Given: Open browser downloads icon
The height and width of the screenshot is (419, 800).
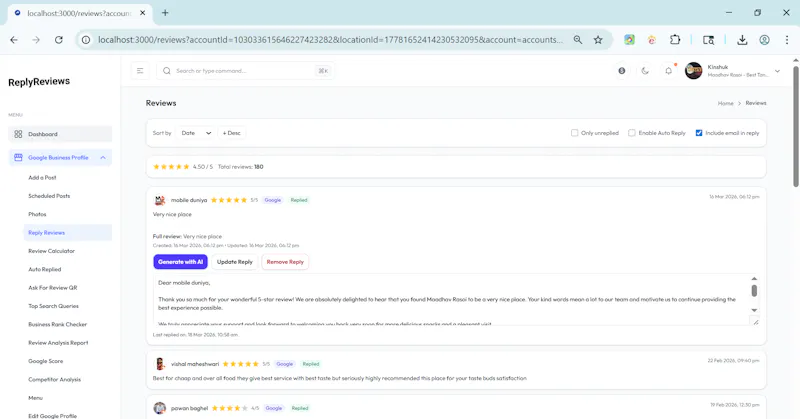Looking at the screenshot, I should [742, 40].
